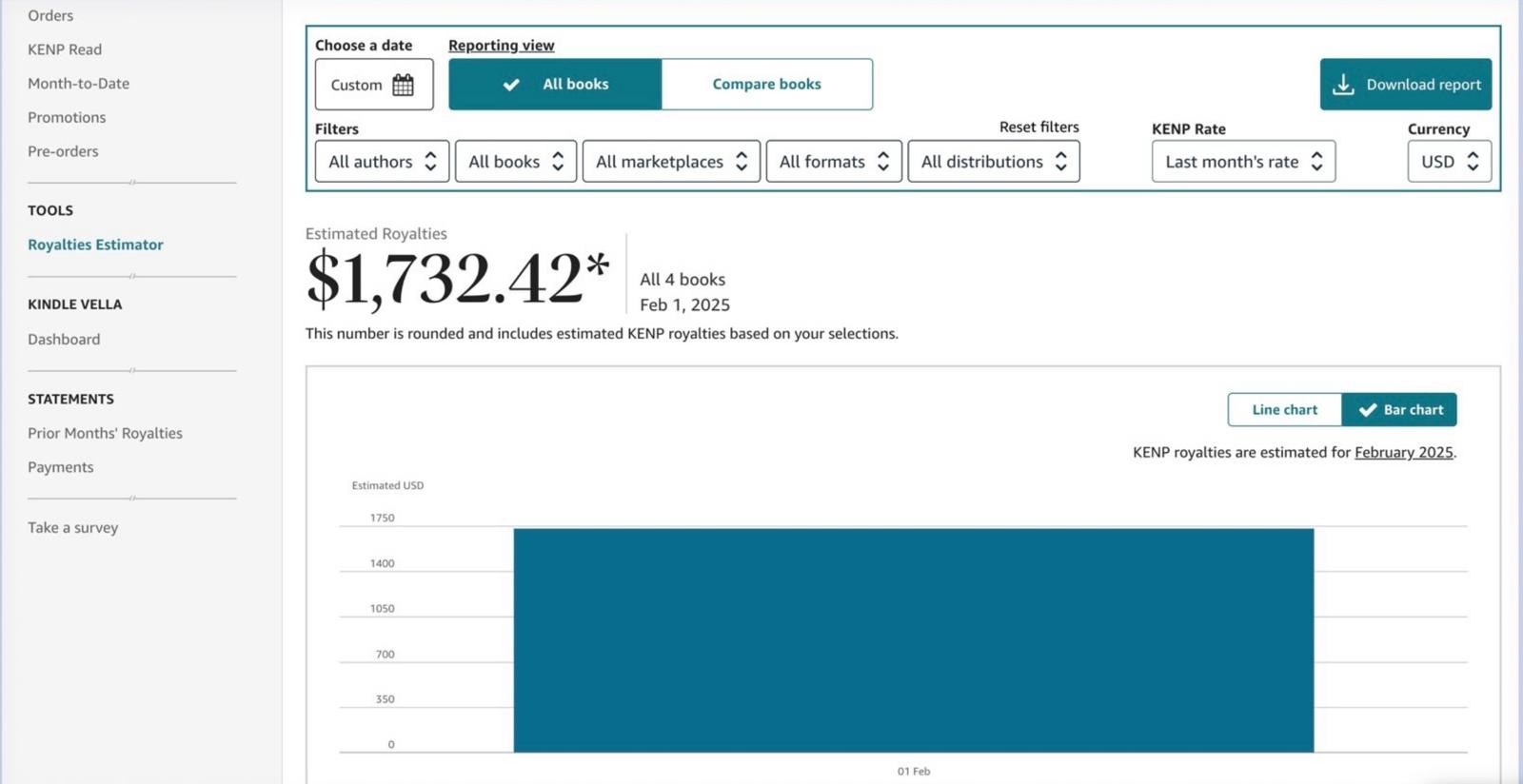Open the Promotions report page
The image size is (1523, 784).
point(67,117)
